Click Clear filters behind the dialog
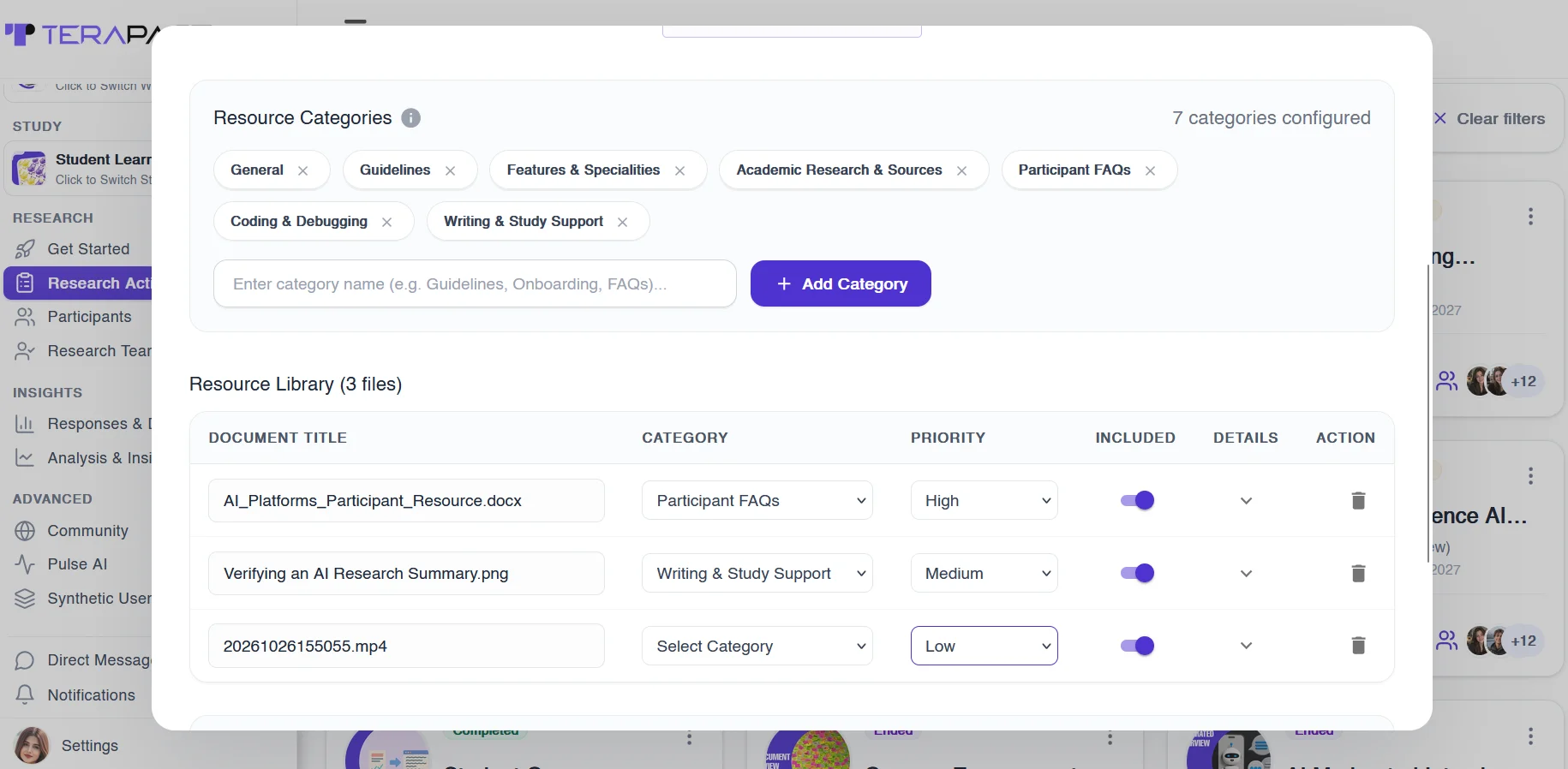 click(x=1489, y=119)
